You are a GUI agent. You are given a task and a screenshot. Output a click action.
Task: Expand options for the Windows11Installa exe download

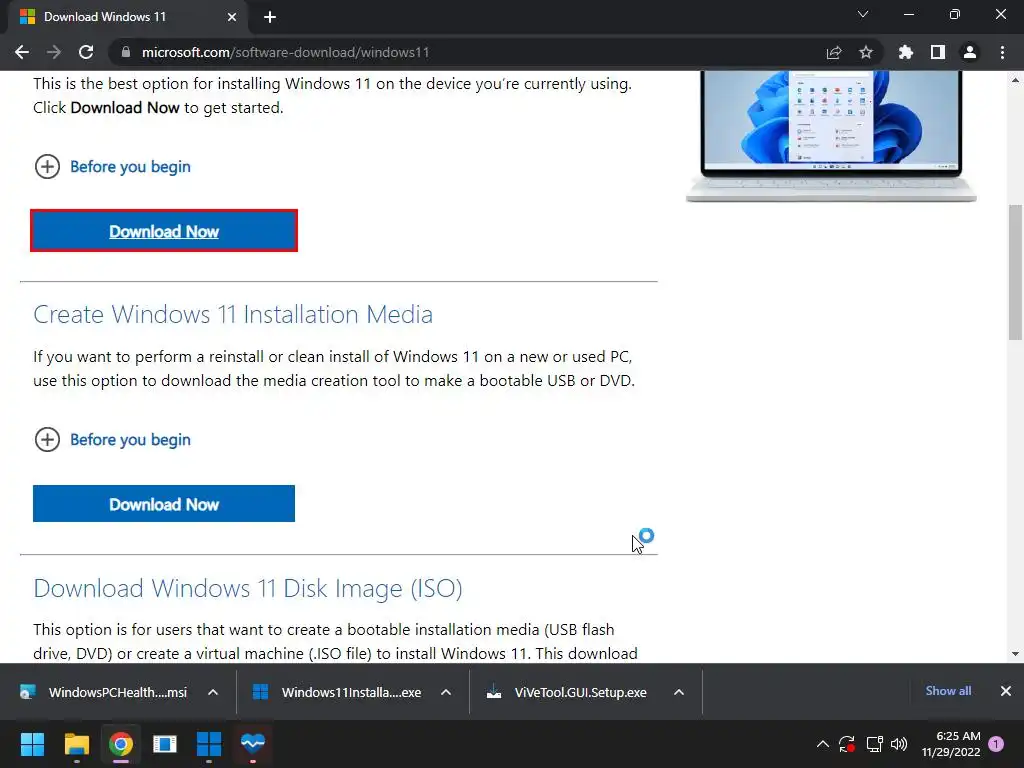pyautogui.click(x=446, y=692)
